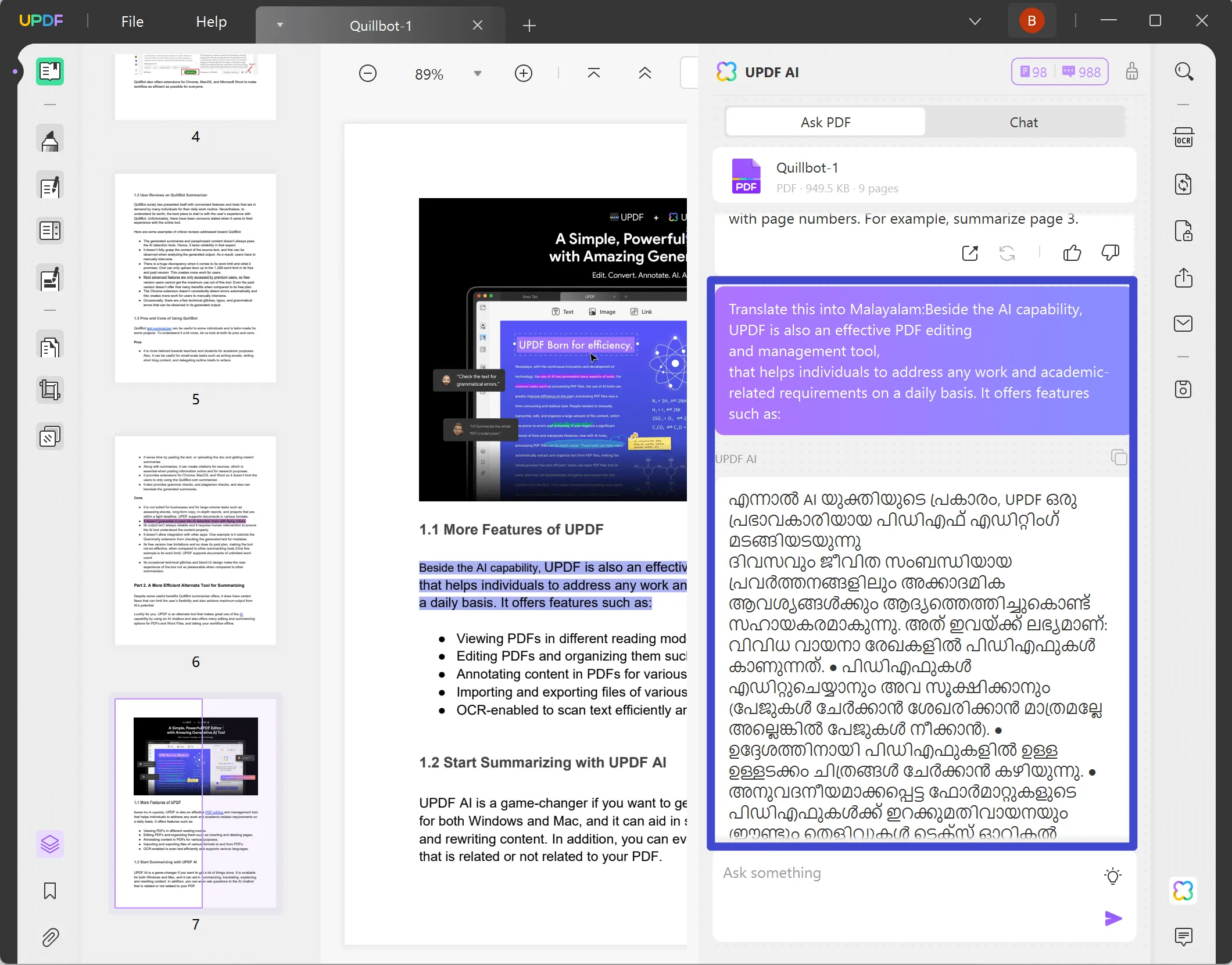Go to previous page arrow
Viewport: 1232px width, 965px height.
tap(644, 74)
